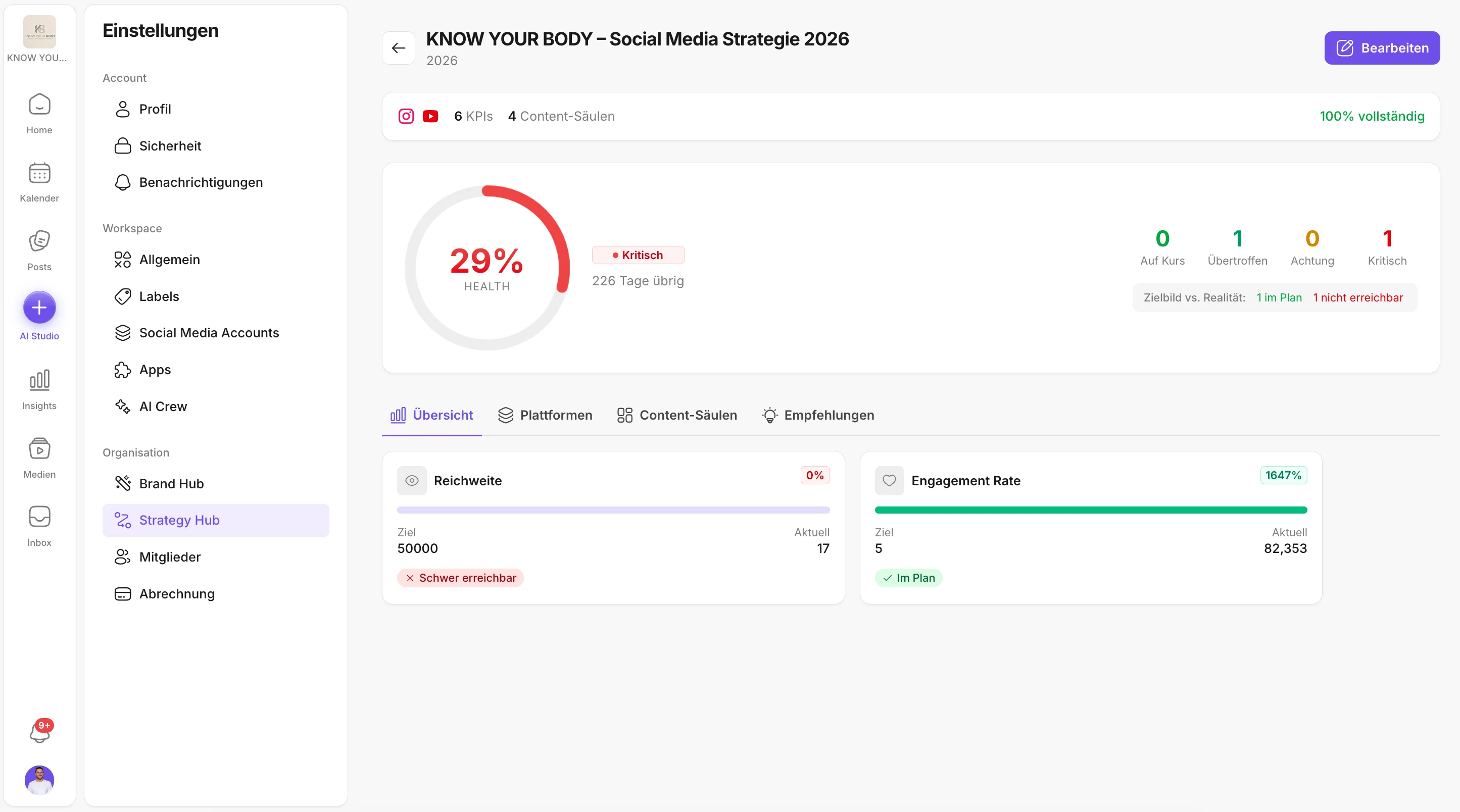Viewport: 1460px width, 812px height.
Task: Click the Reichweite current value 17
Action: pyautogui.click(x=823, y=548)
